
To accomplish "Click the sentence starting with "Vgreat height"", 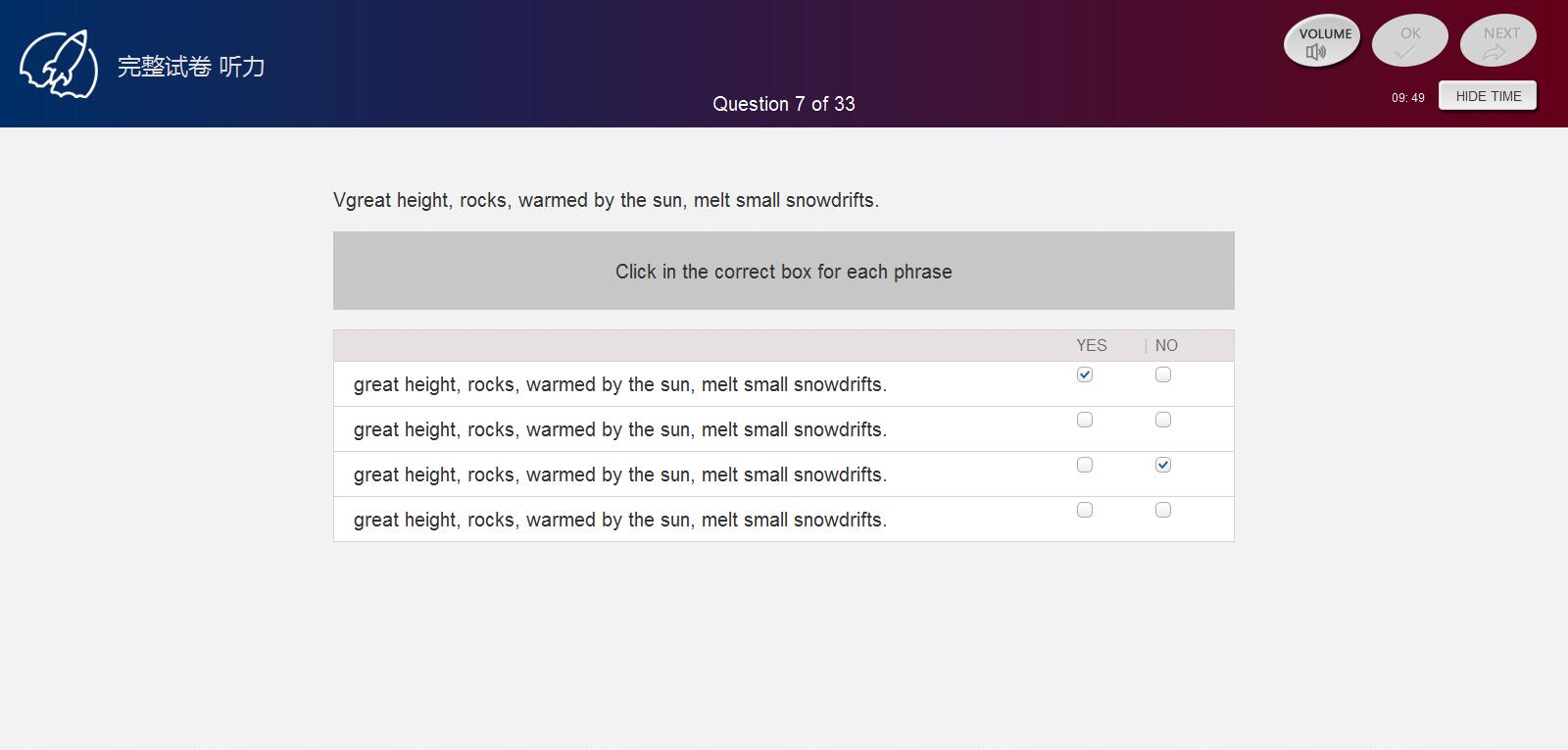I will (x=606, y=200).
